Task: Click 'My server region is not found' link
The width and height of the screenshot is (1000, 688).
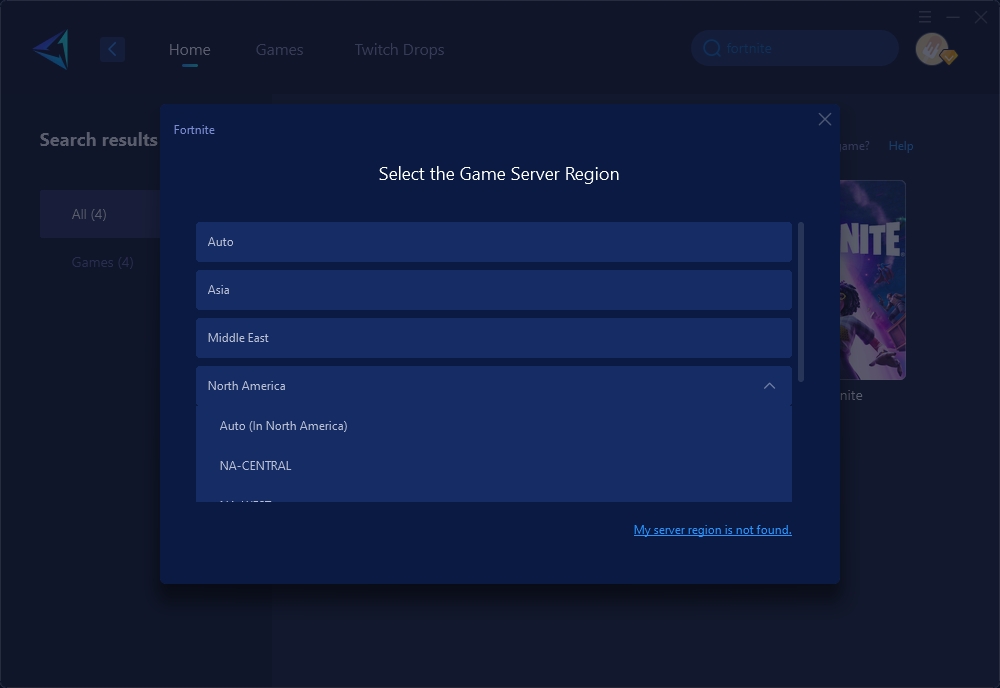Action: coord(712,530)
